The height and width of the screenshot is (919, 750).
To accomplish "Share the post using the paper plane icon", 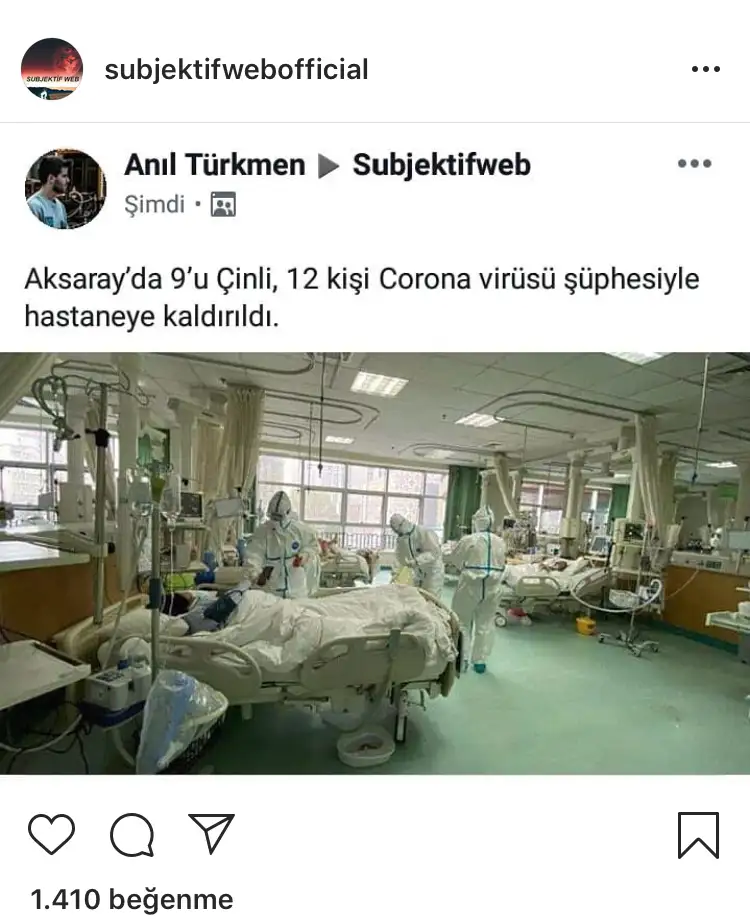I will tap(211, 833).
